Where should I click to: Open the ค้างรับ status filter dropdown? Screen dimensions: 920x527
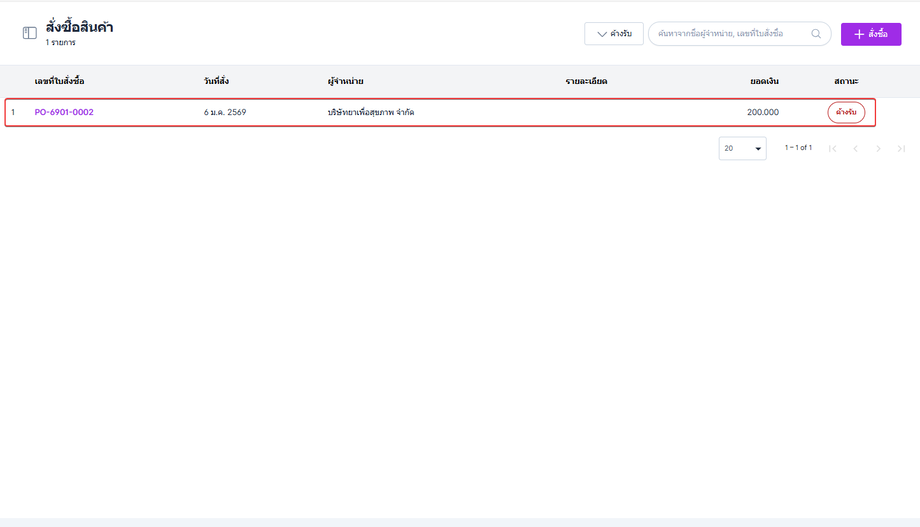(614, 33)
